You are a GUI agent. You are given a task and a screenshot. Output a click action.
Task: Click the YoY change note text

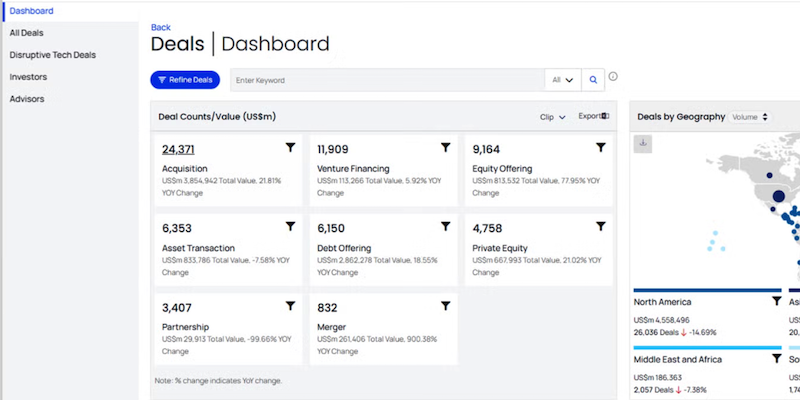(218, 381)
